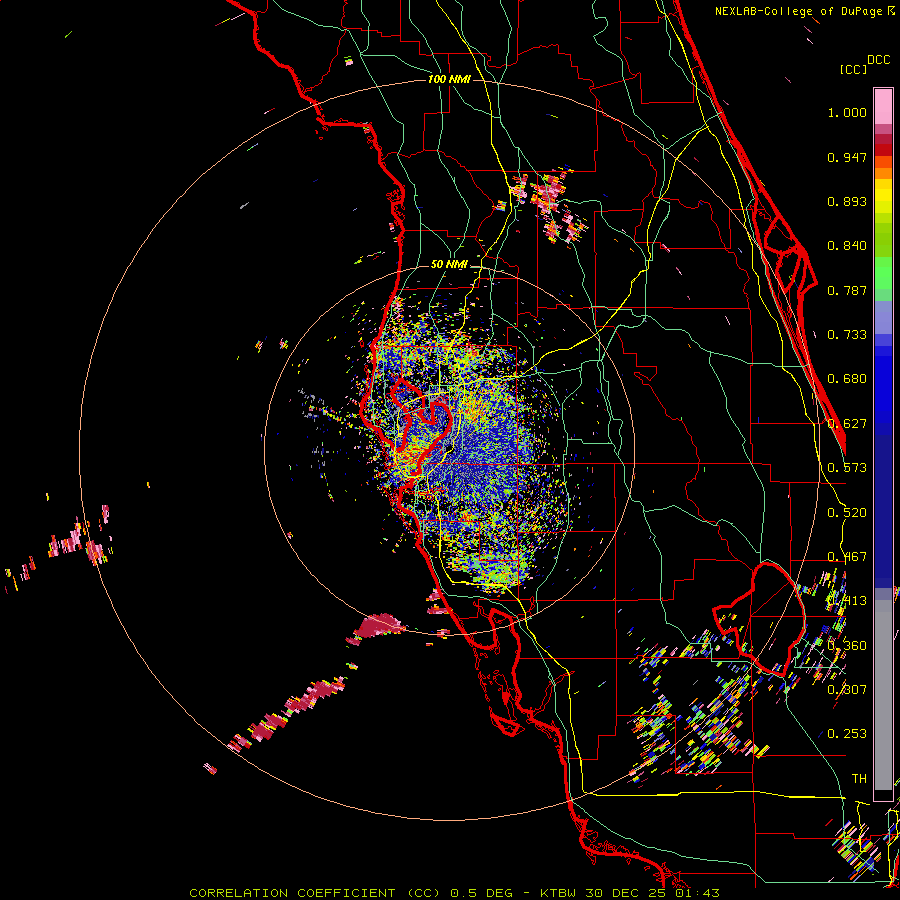900x900 pixels.
Task: Select the 0.307 color scale value
Action: [x=847, y=689]
